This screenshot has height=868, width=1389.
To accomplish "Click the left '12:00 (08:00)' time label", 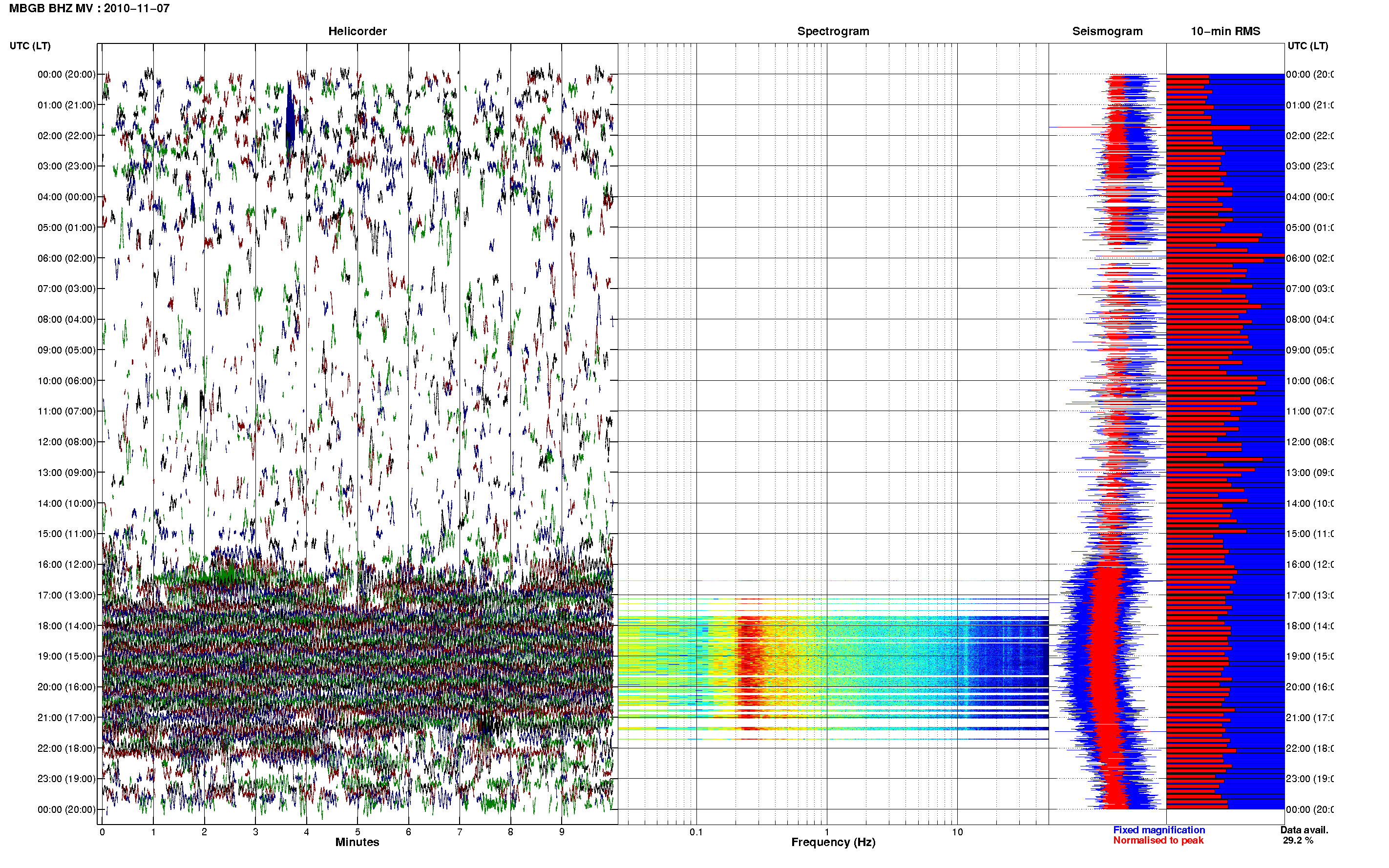I will tap(66, 441).
